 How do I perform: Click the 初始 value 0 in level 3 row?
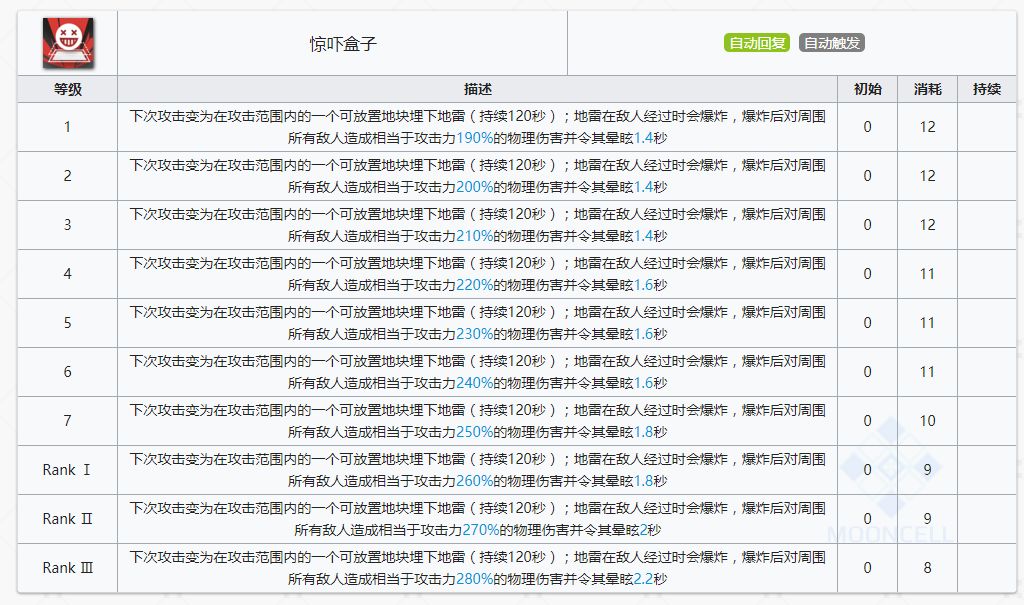[867, 225]
